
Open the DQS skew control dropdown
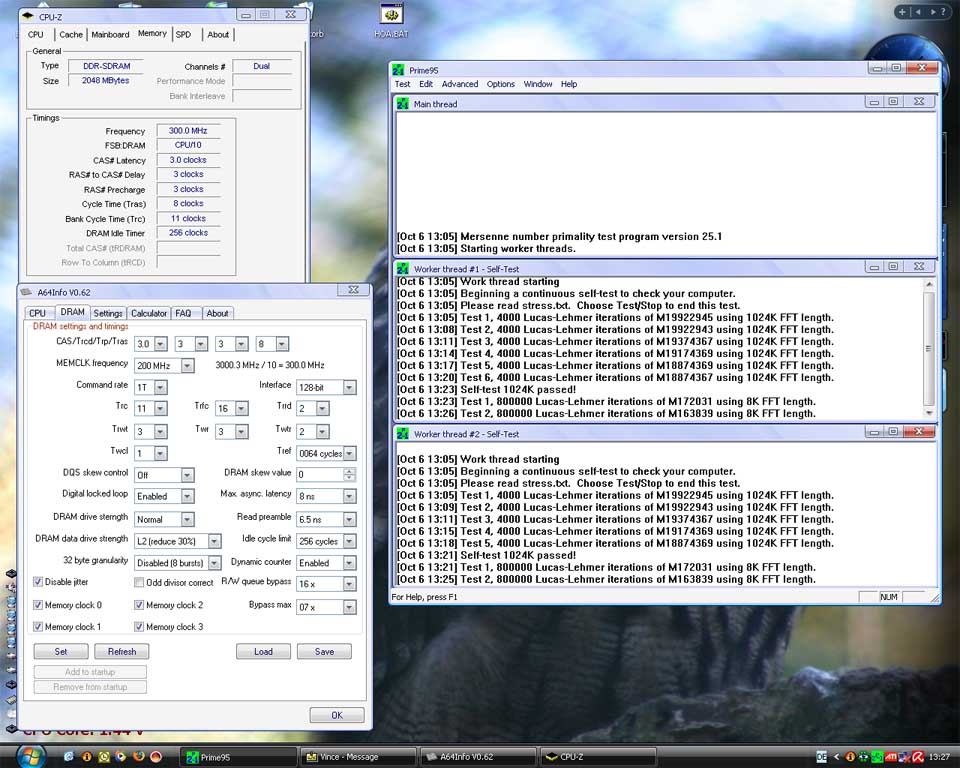[187, 475]
